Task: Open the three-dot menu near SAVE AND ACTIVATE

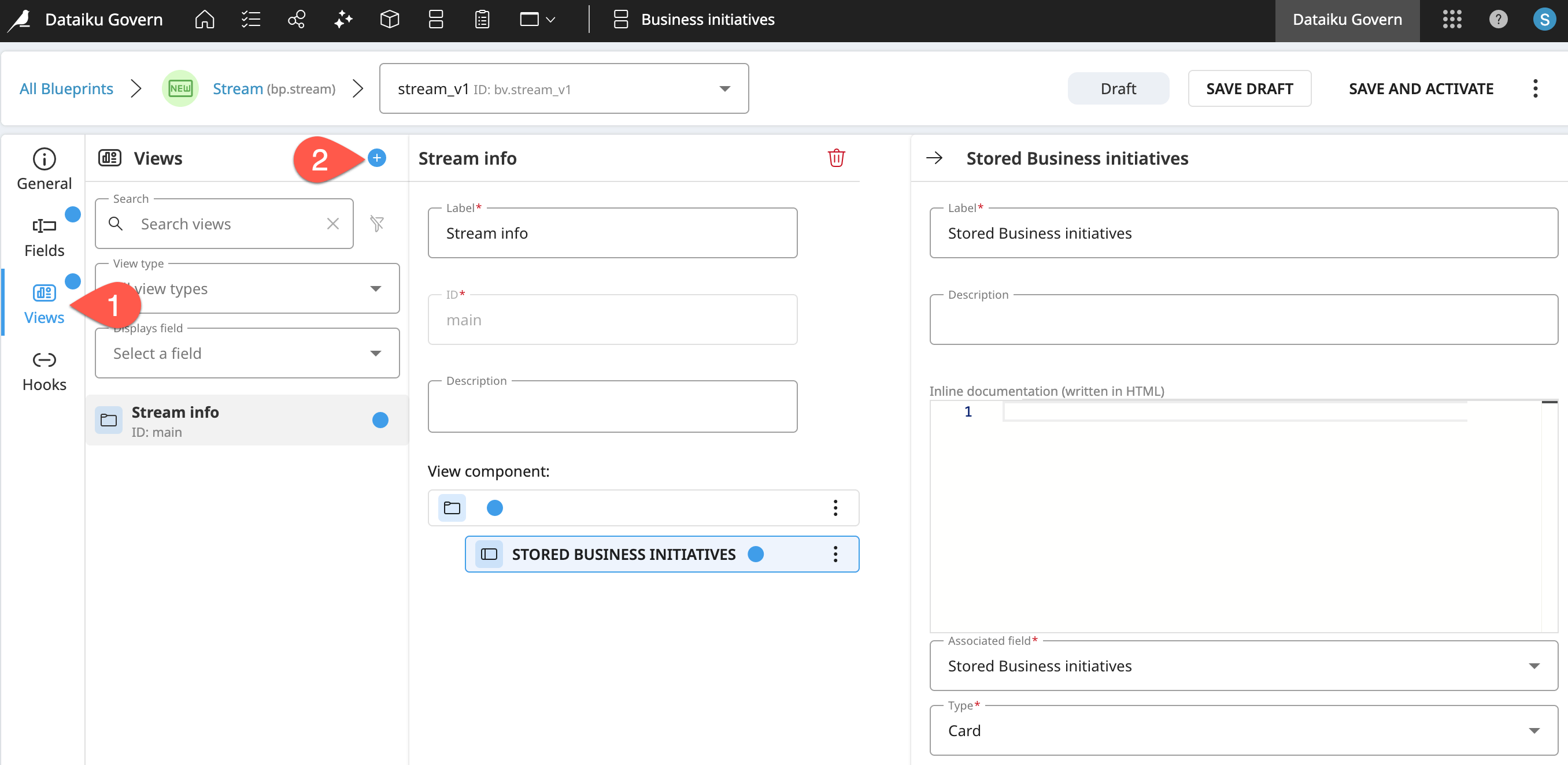Action: [x=1535, y=88]
